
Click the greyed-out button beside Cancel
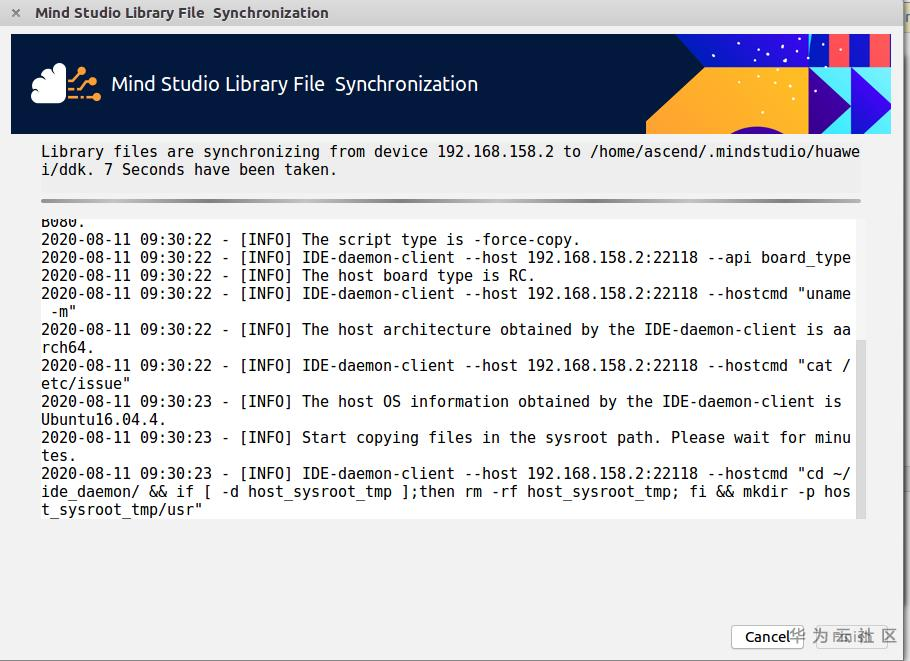853,636
